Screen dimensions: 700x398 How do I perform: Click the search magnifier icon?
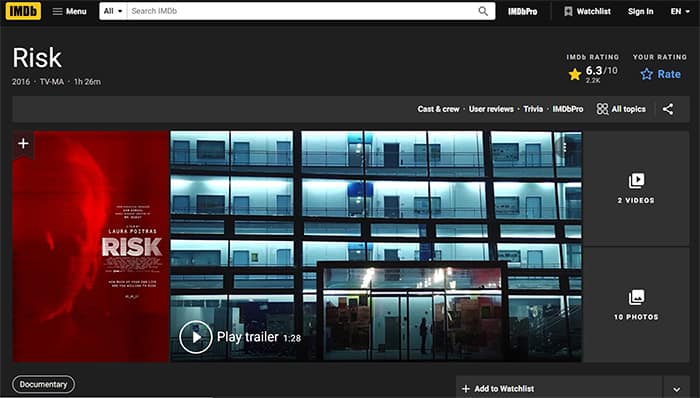(483, 11)
